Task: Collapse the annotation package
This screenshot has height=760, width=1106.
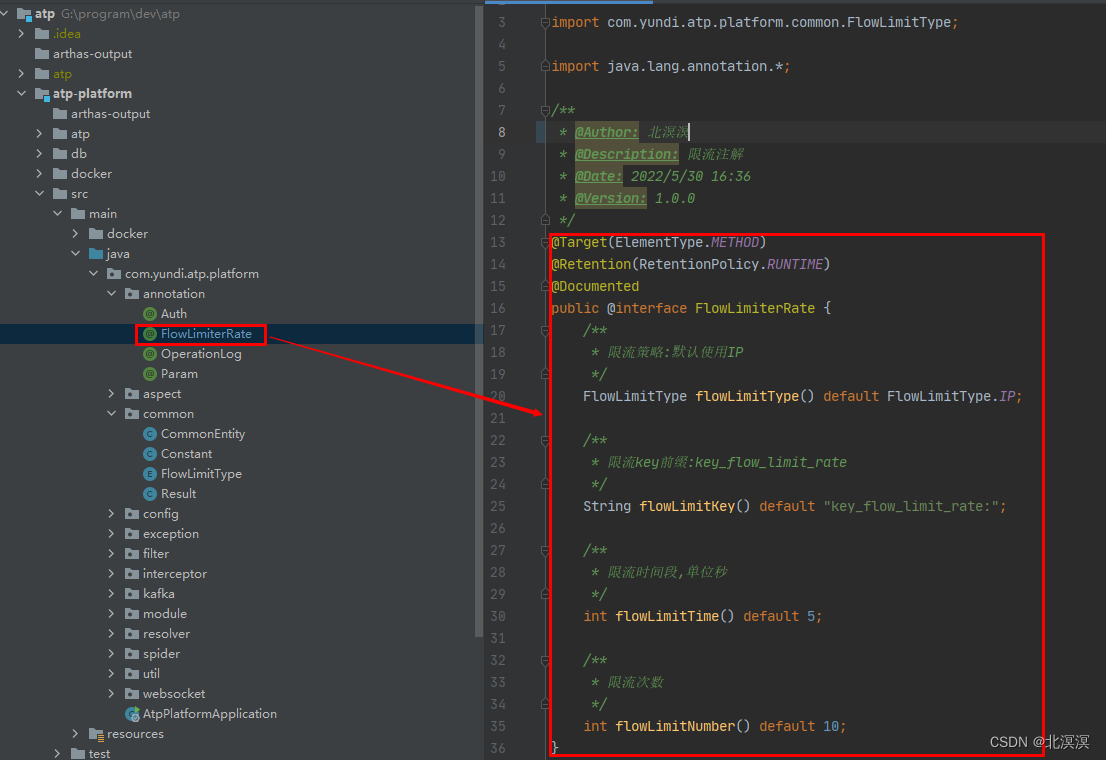Action: pyautogui.click(x=111, y=293)
